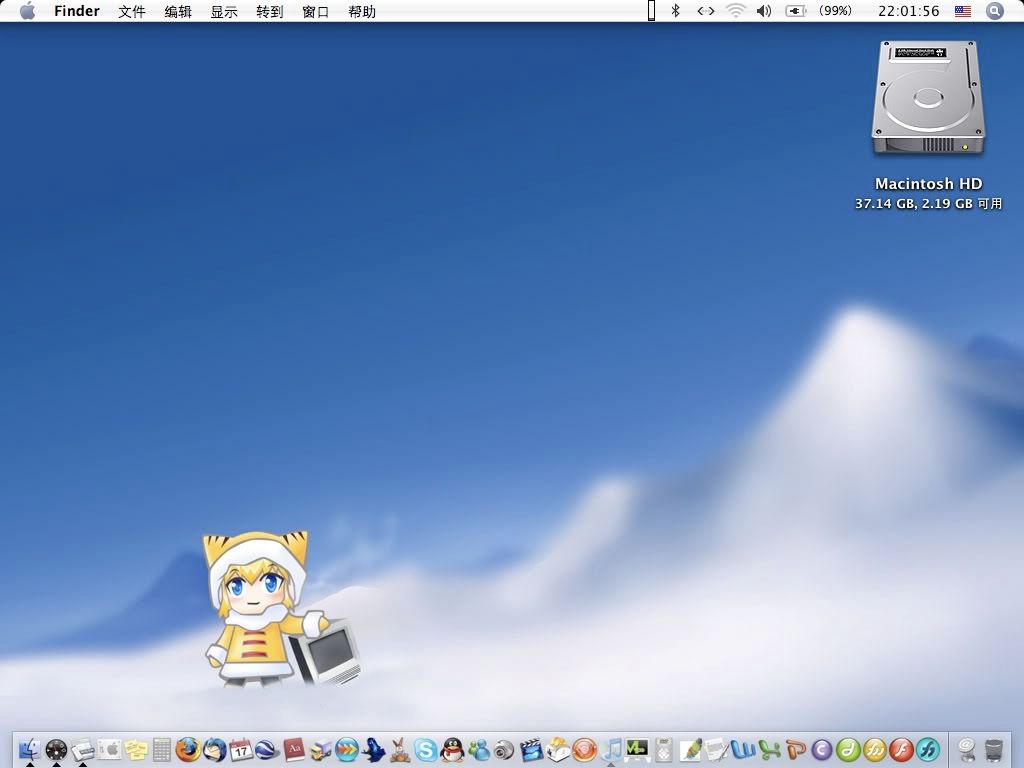Open Fireworks from the dock

[875, 750]
